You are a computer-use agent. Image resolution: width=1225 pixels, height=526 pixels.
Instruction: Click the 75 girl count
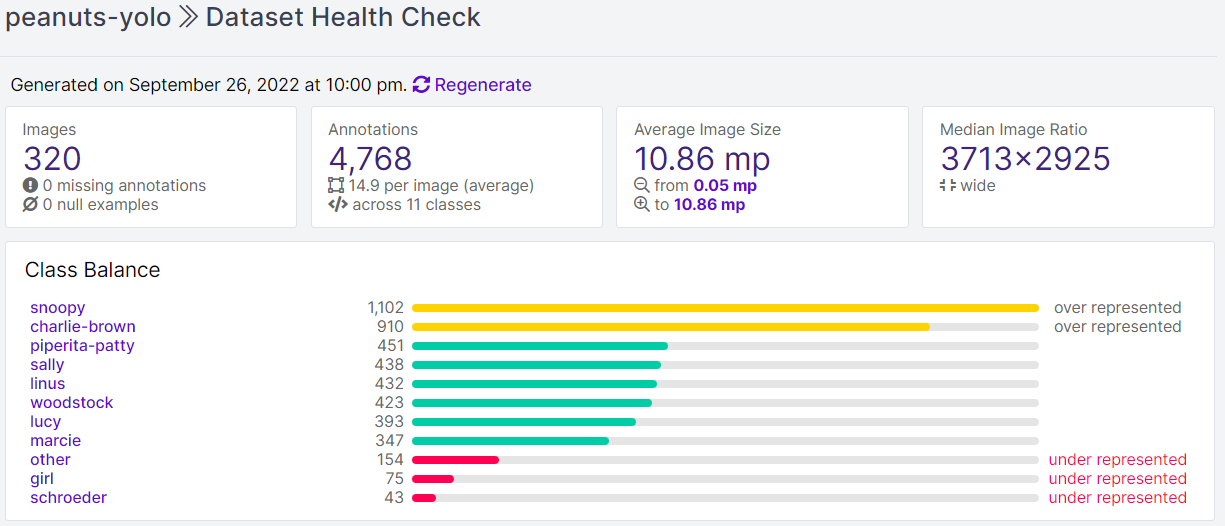394,479
